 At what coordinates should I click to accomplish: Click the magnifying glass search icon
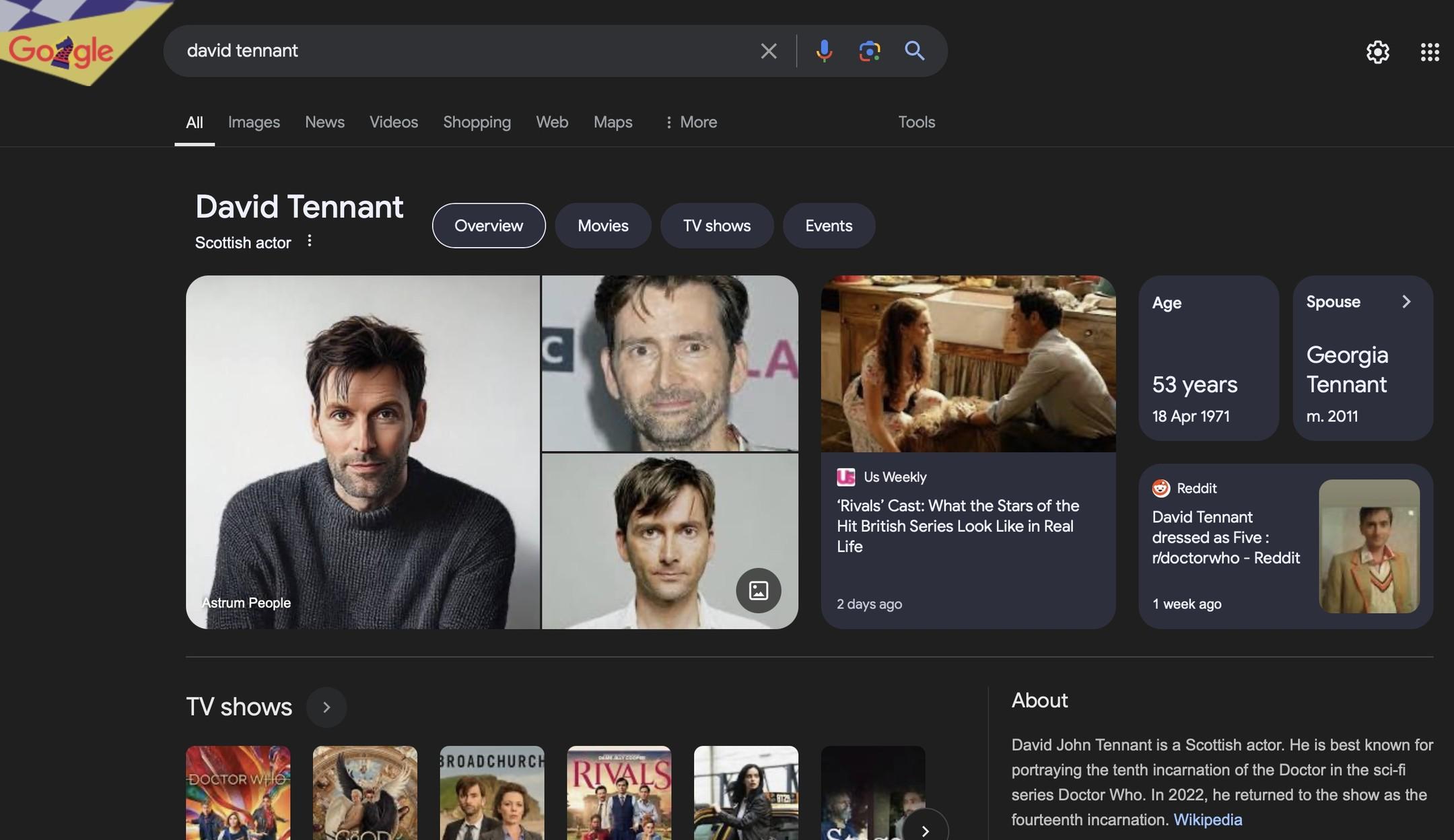(x=914, y=50)
